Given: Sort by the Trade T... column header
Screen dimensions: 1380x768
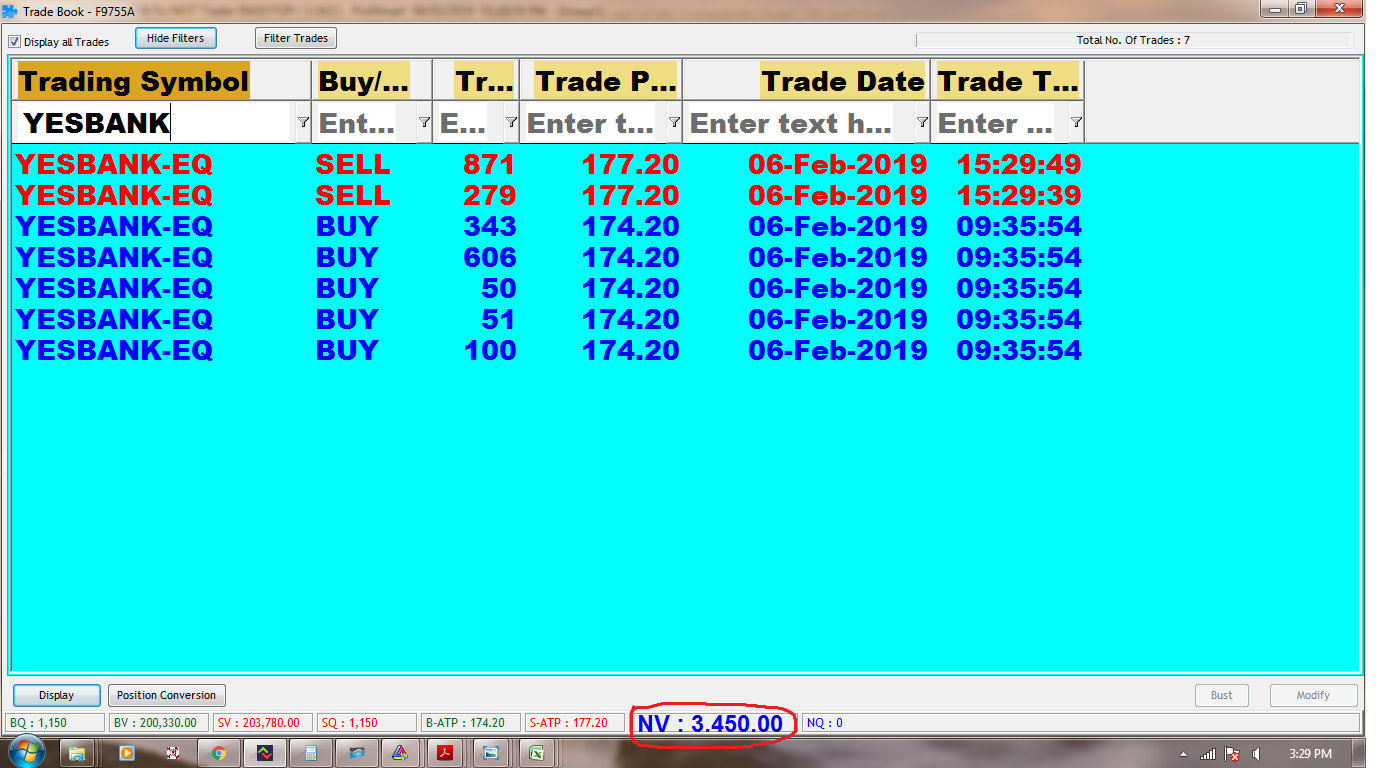Looking at the screenshot, I should pos(1007,81).
